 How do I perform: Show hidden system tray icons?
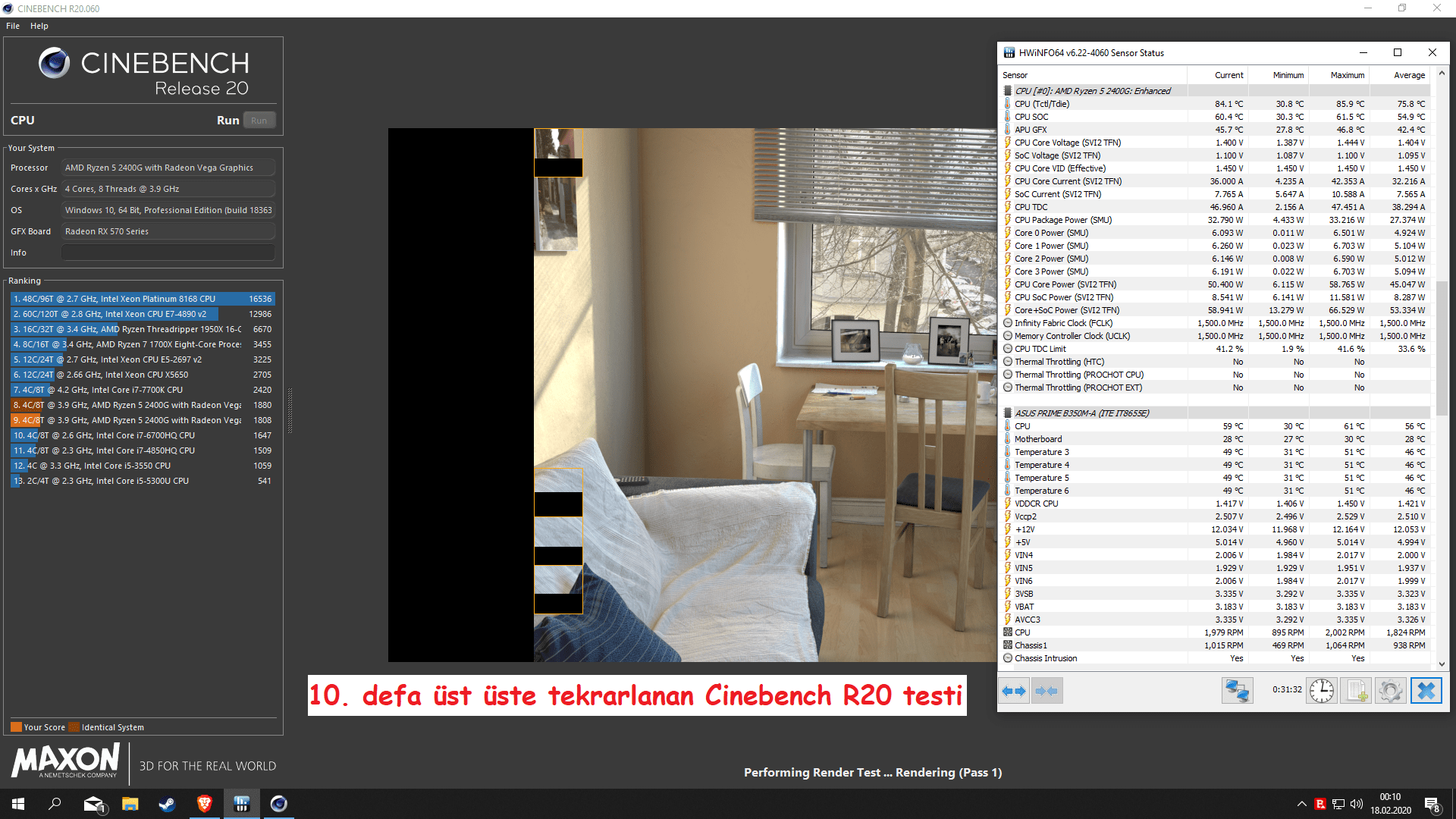coord(1301,804)
